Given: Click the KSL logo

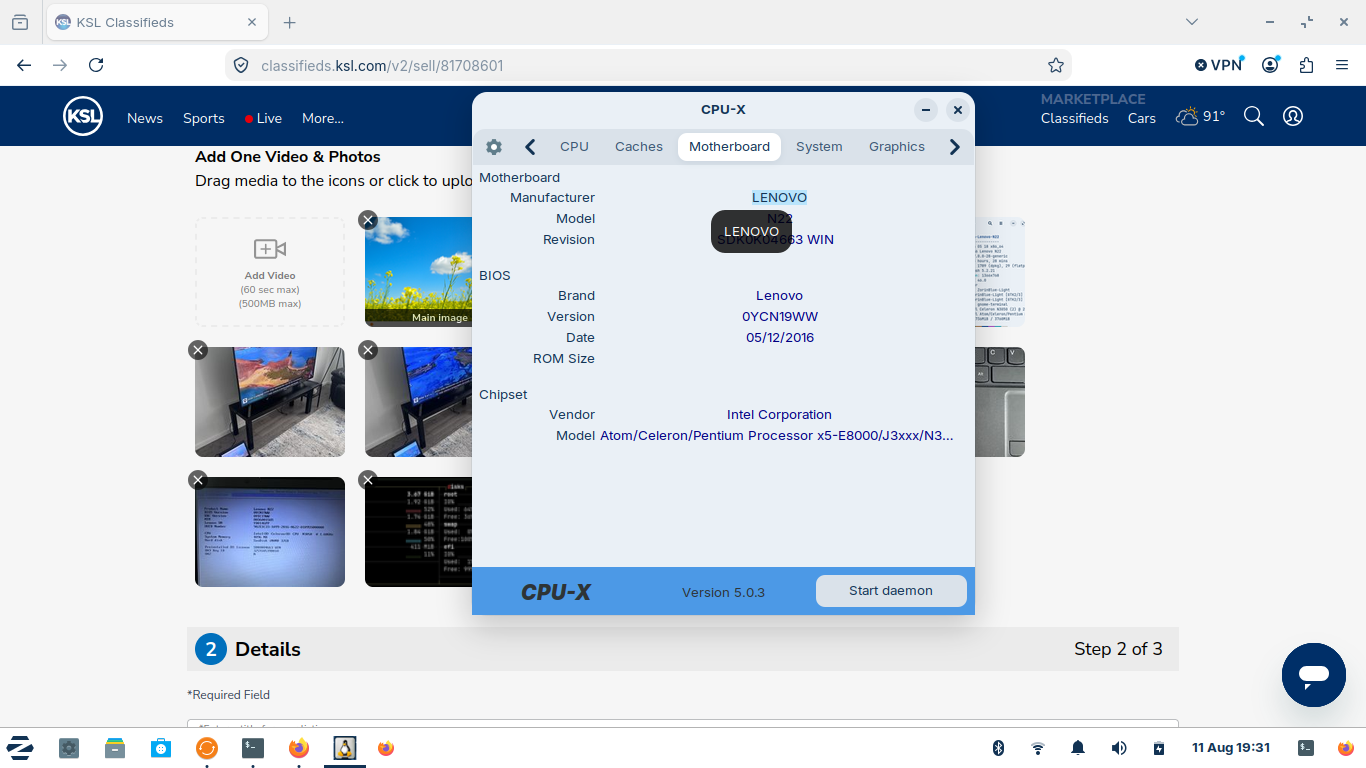Looking at the screenshot, I should click(83, 117).
